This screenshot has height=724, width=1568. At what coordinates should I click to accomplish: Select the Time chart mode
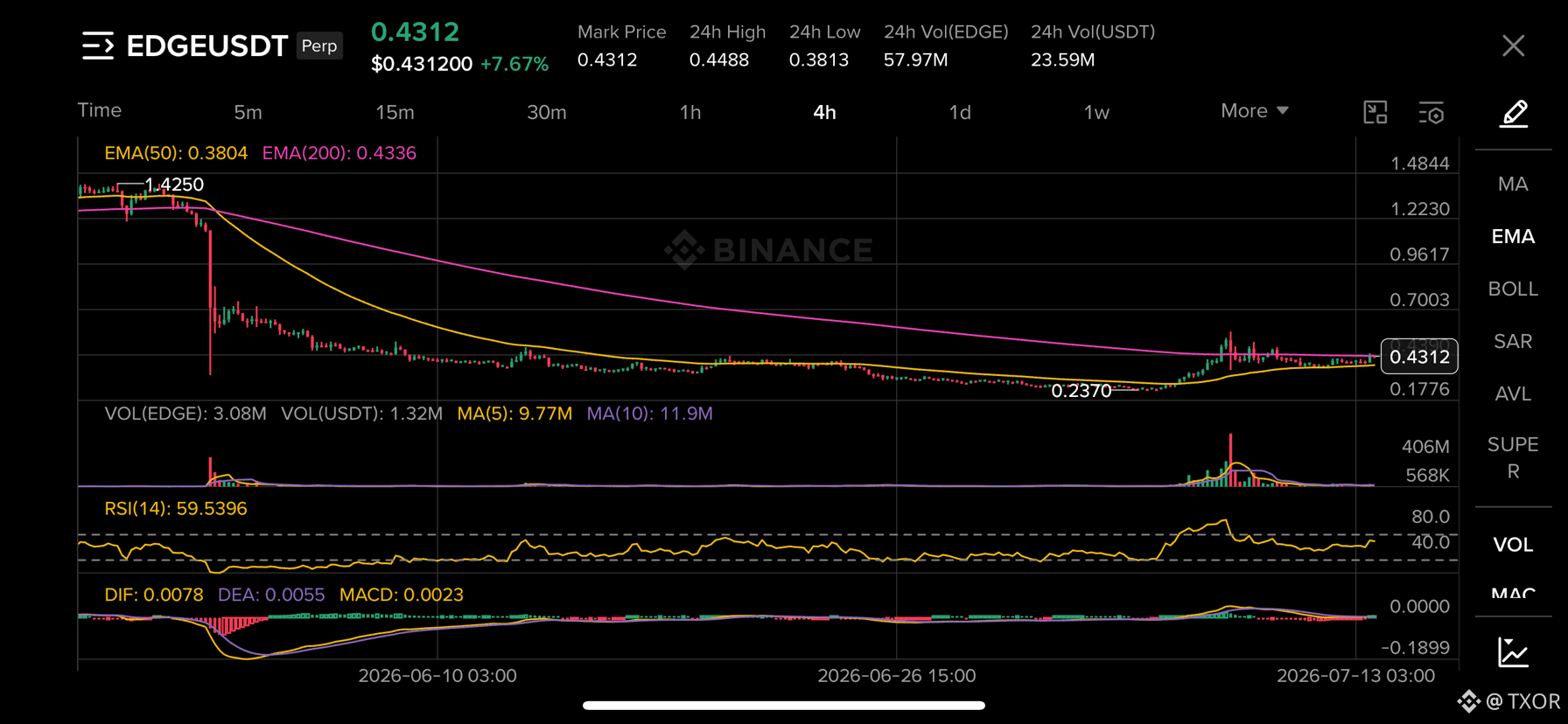tap(100, 110)
